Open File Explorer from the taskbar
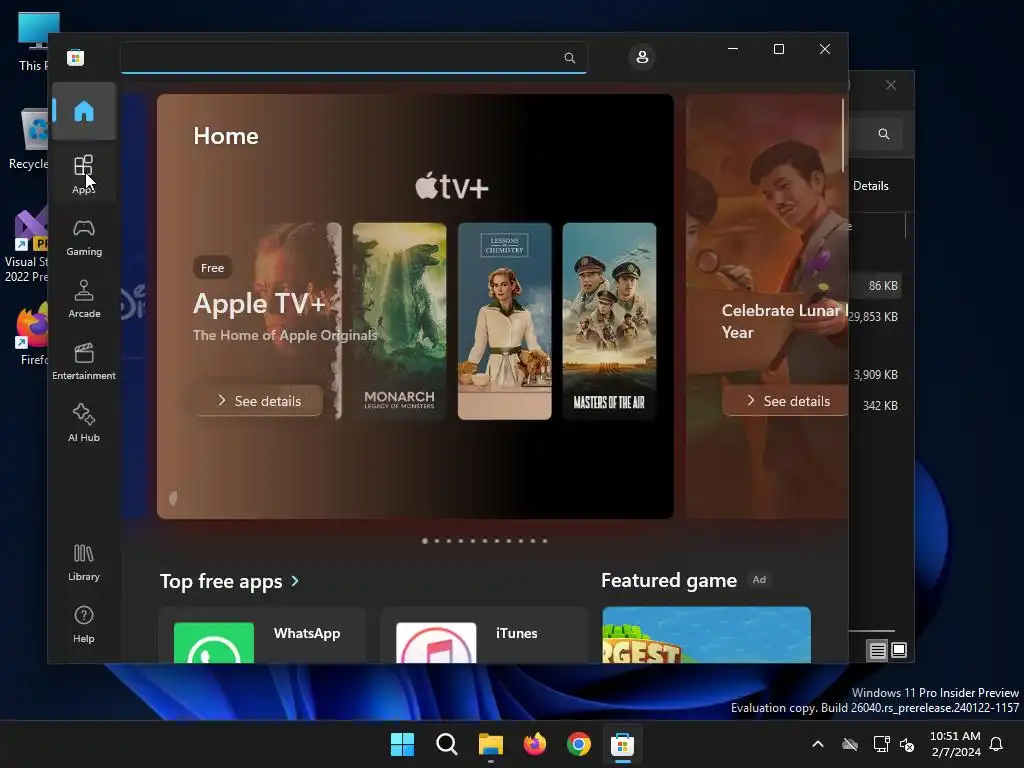Screen dimensions: 1024x768 (490, 744)
